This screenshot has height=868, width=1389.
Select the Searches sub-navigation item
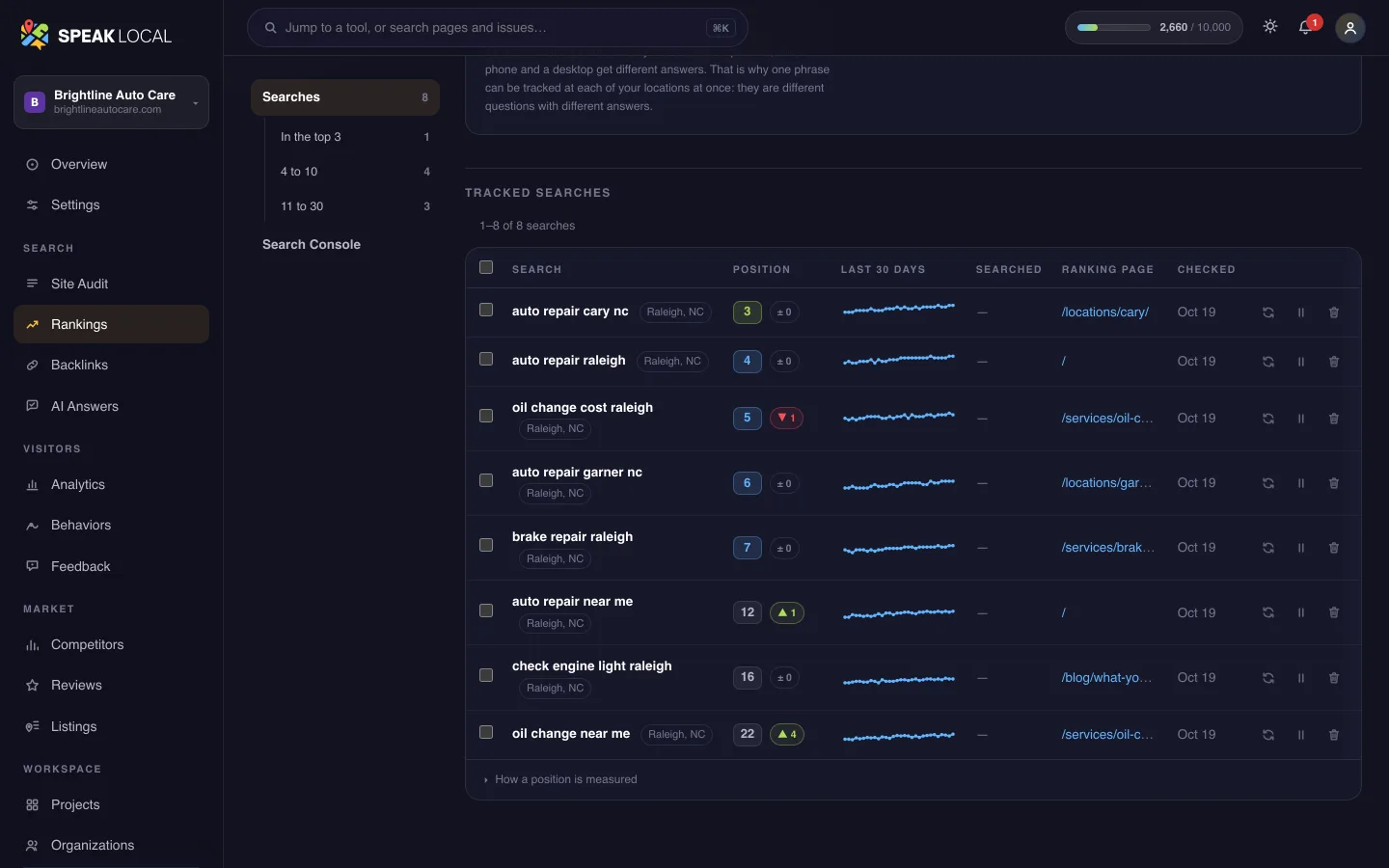coord(345,97)
